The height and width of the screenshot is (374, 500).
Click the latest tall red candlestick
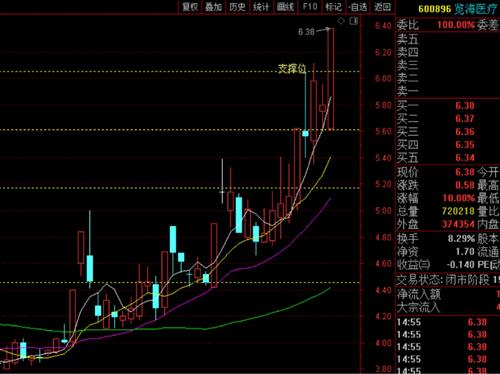click(x=330, y=79)
